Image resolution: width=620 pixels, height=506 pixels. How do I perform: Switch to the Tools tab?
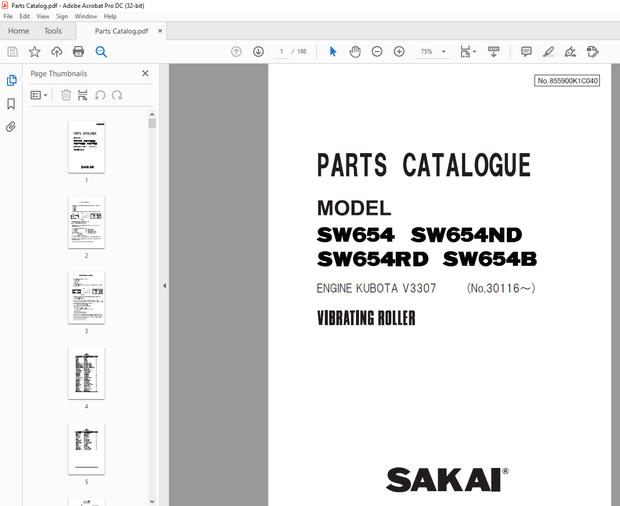click(x=53, y=31)
